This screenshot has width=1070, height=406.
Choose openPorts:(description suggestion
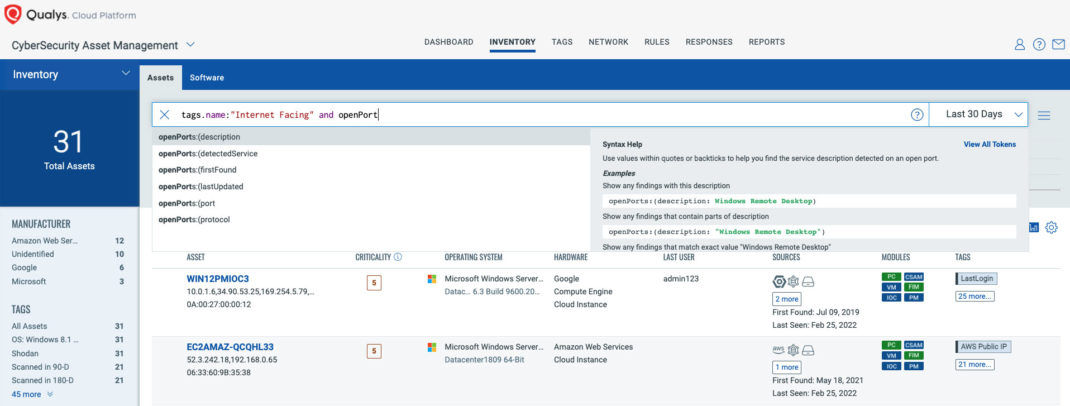point(371,136)
